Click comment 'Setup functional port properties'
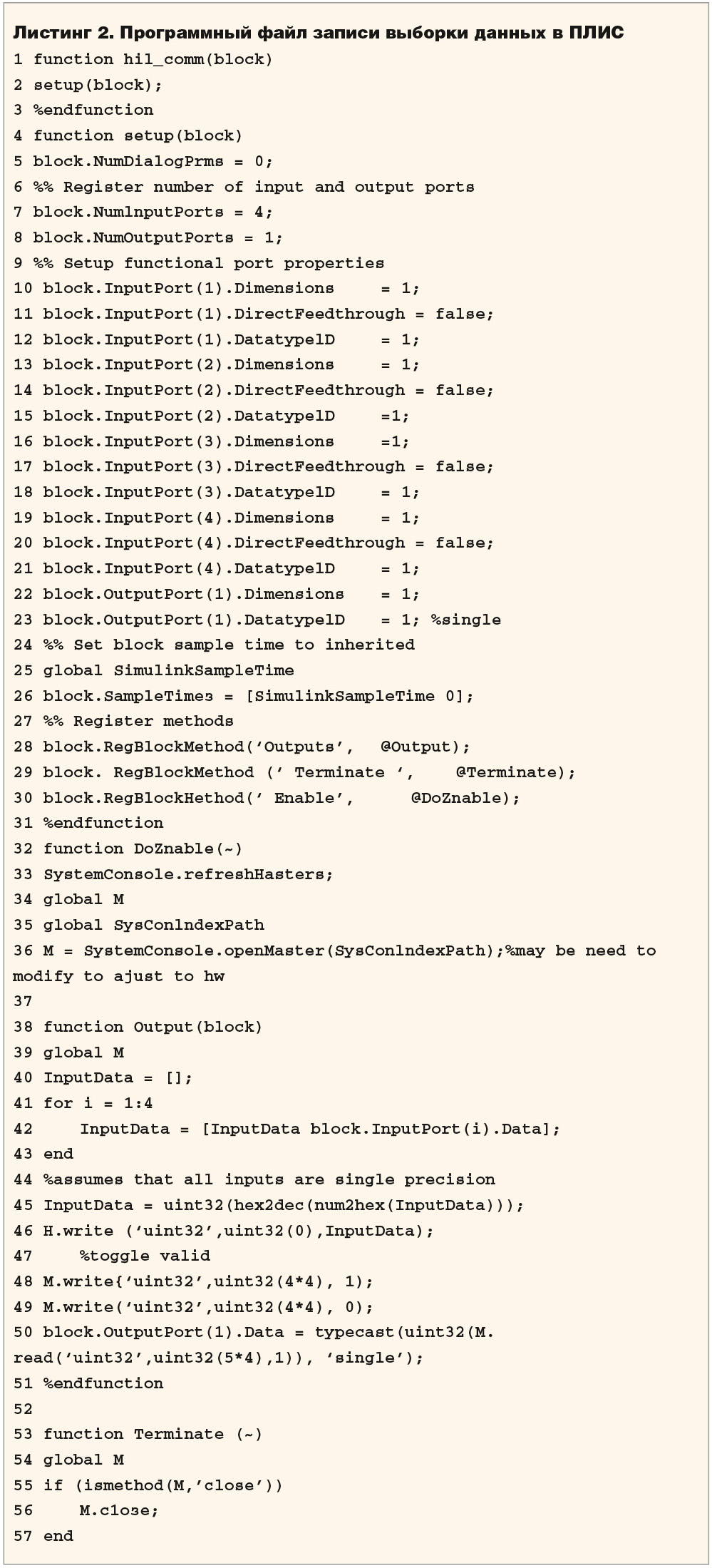712x1568 pixels. point(224,264)
